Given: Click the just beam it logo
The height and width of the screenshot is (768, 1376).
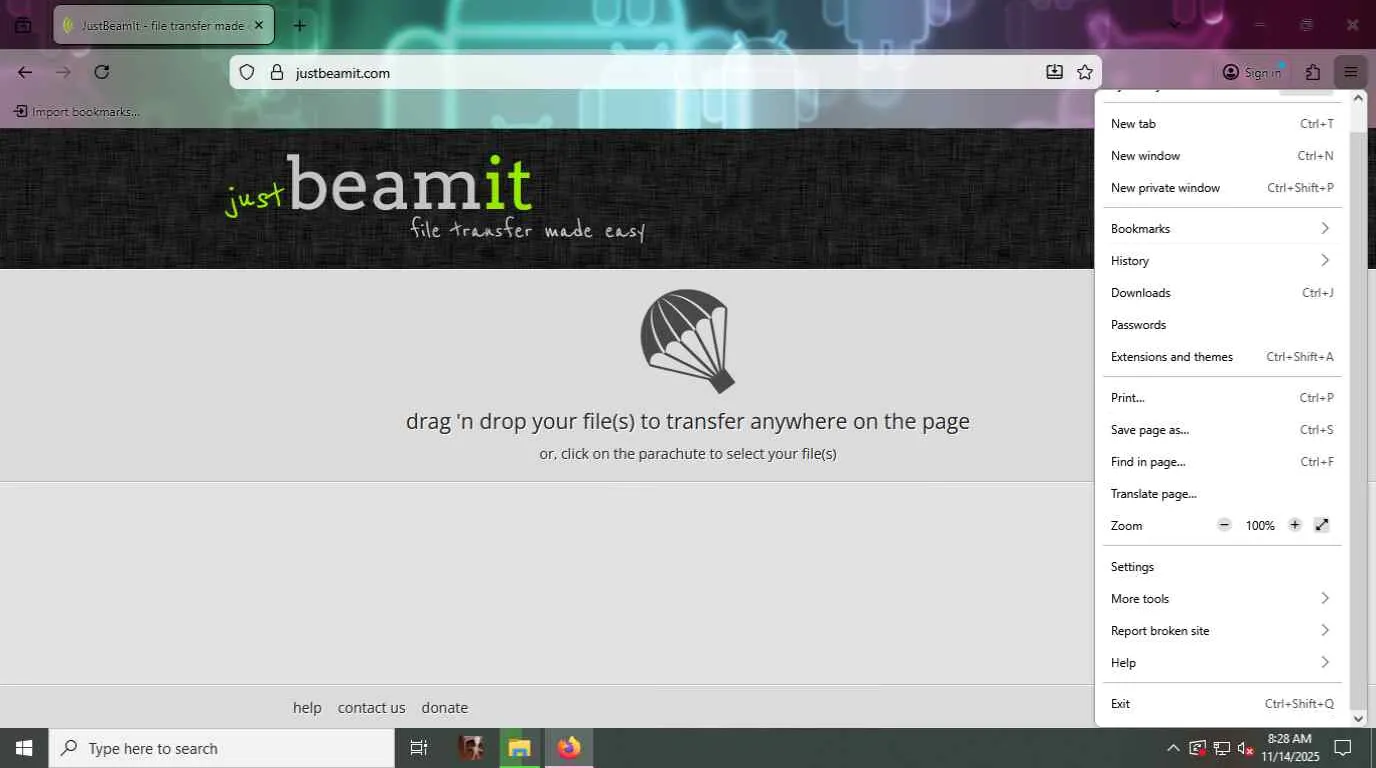Looking at the screenshot, I should tap(436, 198).
